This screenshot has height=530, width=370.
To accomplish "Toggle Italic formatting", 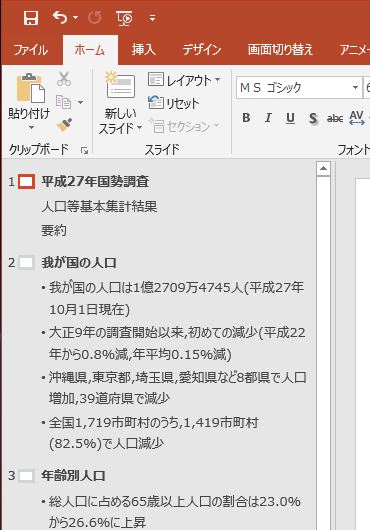I will [268, 118].
